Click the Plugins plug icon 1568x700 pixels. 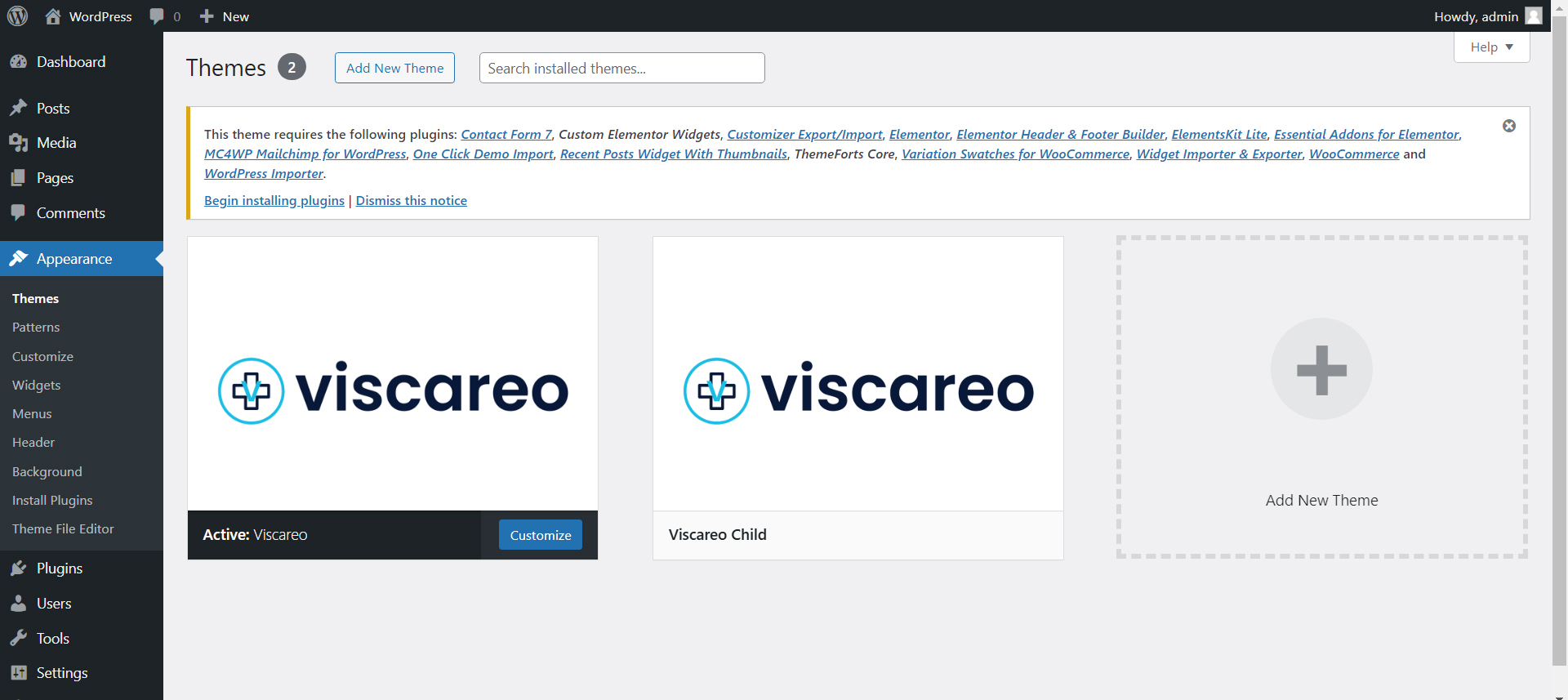tap(18, 568)
